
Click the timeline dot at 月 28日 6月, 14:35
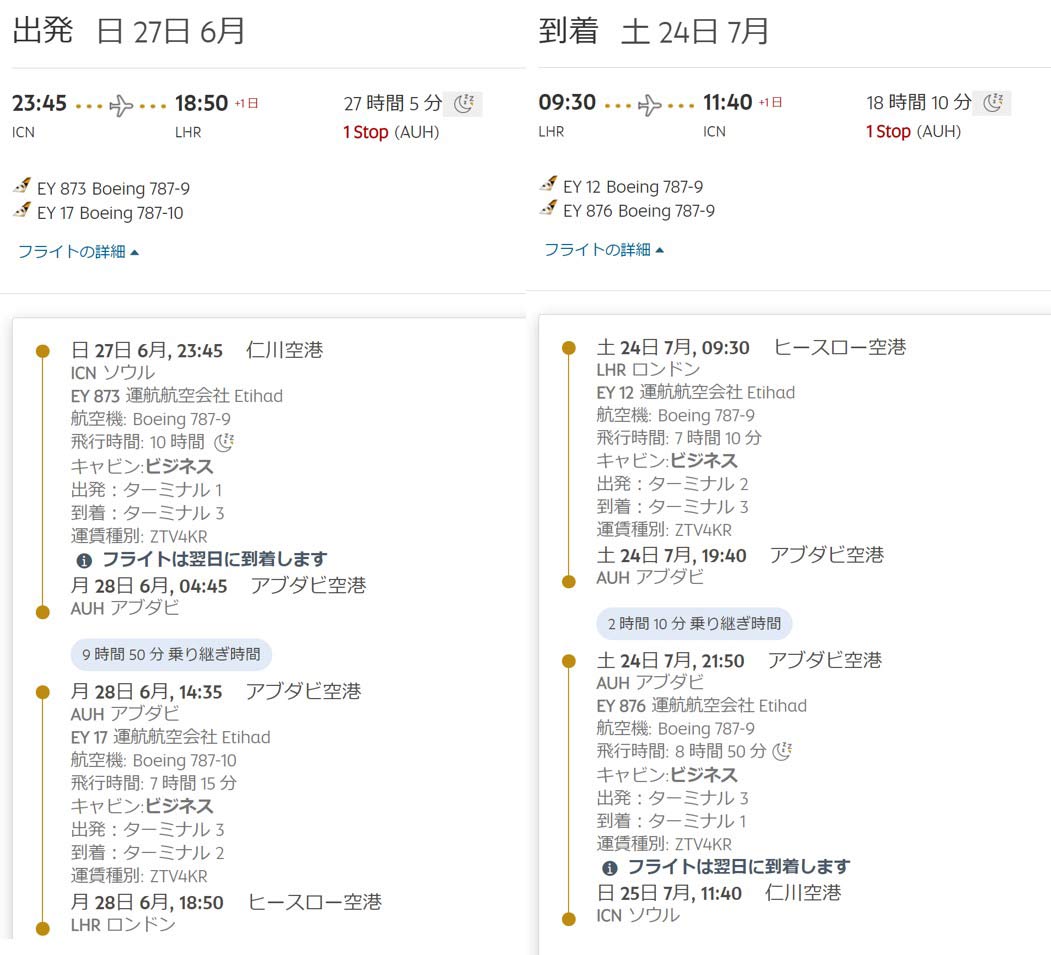42,691
